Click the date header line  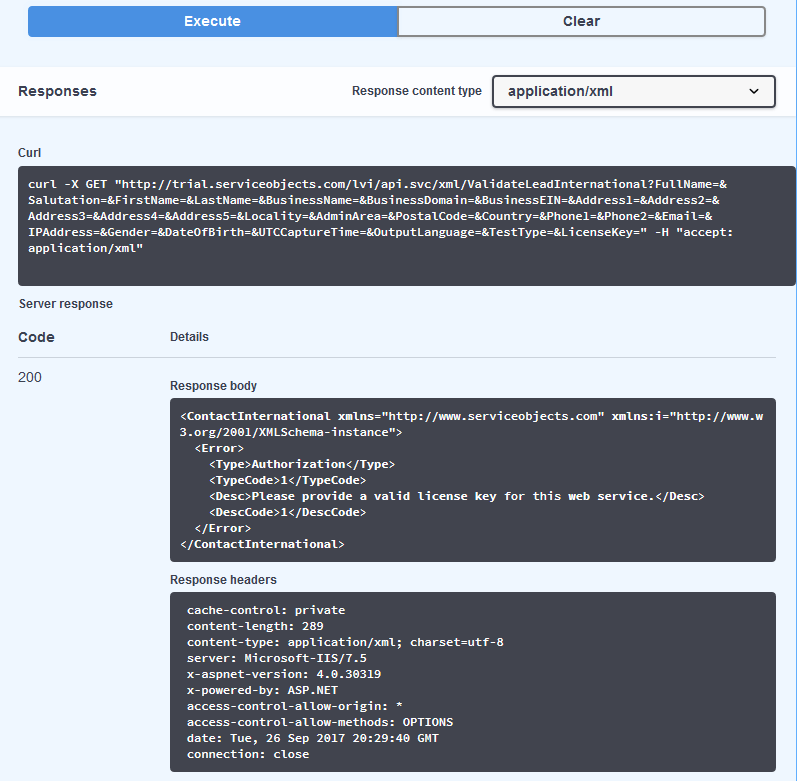(x=313, y=738)
